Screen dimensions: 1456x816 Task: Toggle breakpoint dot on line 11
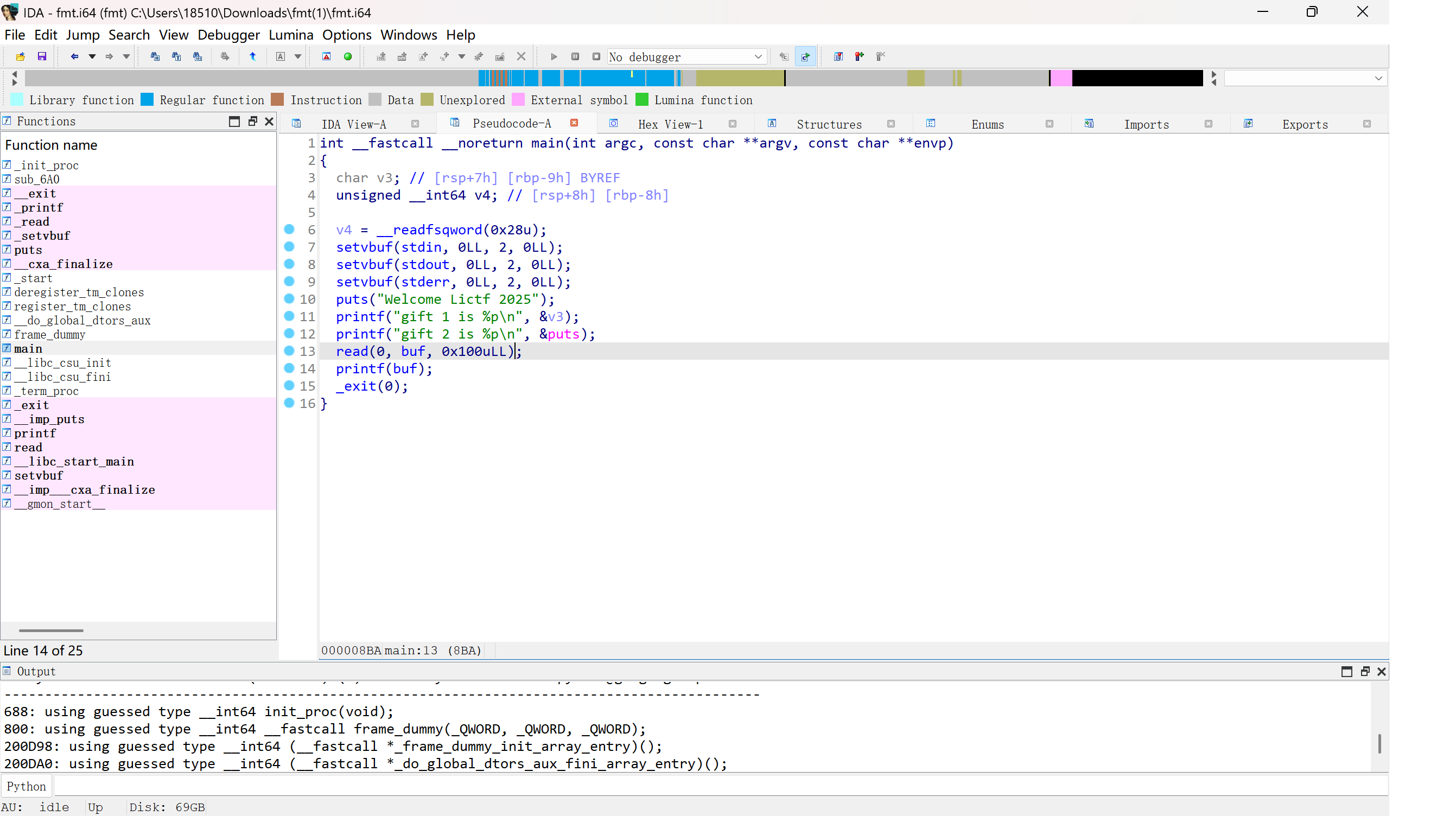[x=289, y=316]
